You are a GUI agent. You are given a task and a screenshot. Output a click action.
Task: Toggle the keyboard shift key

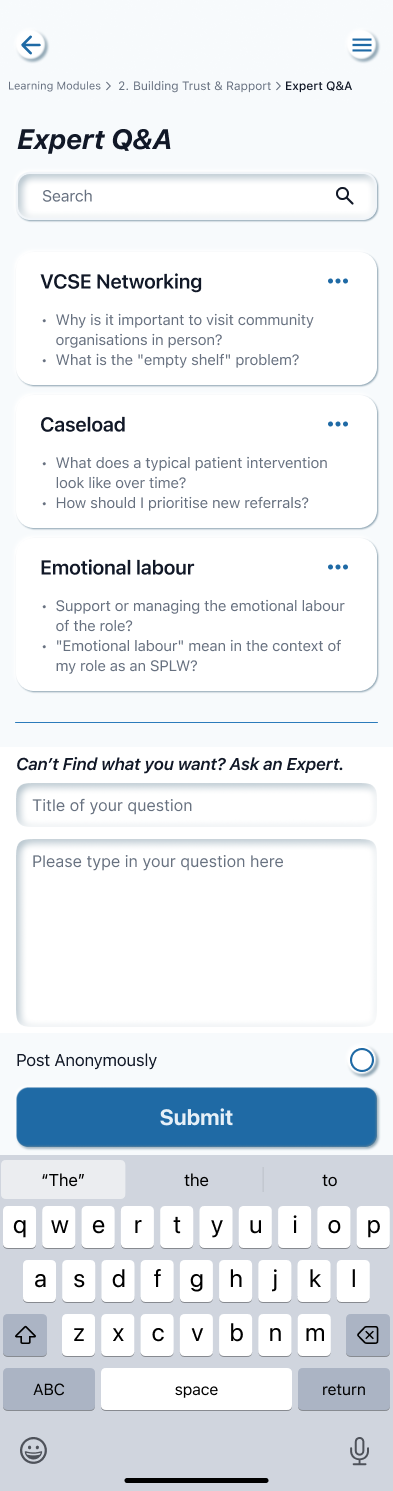click(x=25, y=1334)
